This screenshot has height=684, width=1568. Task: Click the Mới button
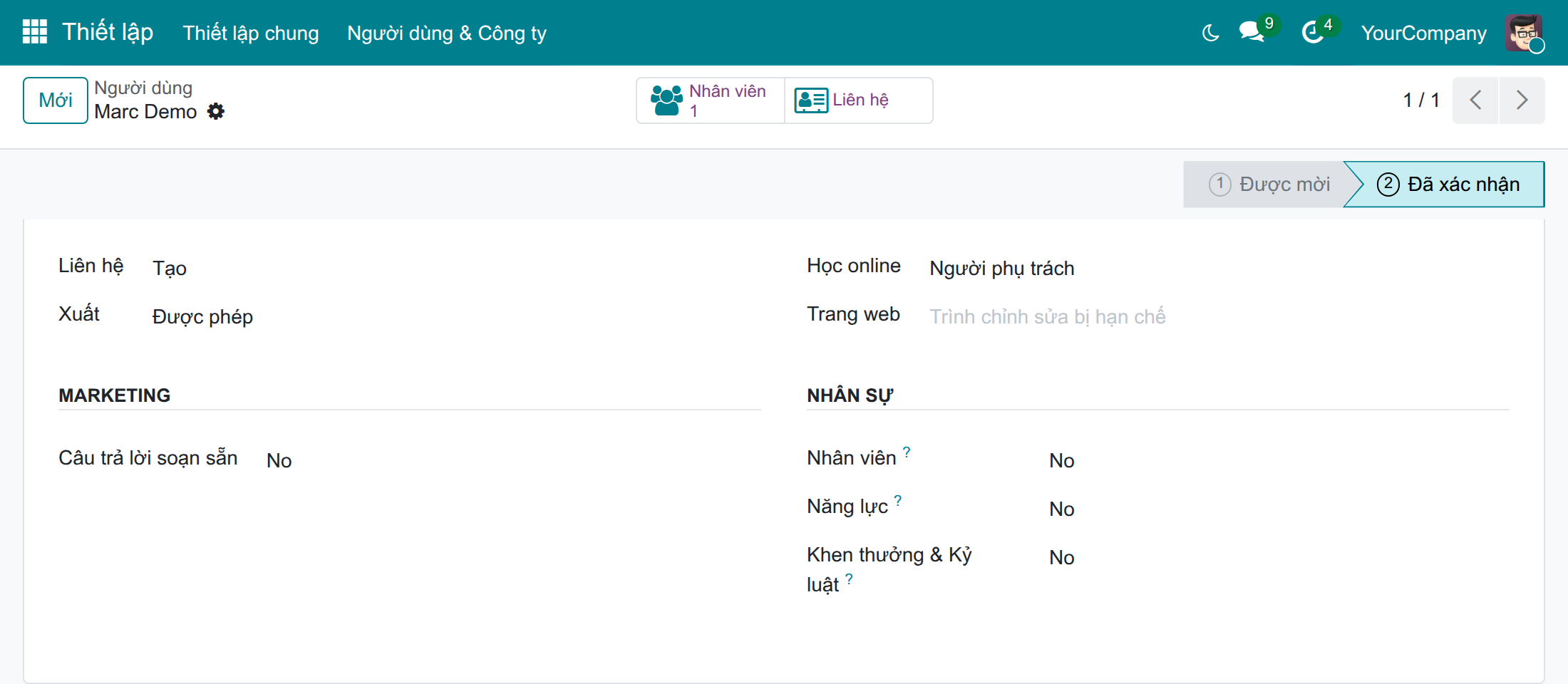(x=56, y=100)
